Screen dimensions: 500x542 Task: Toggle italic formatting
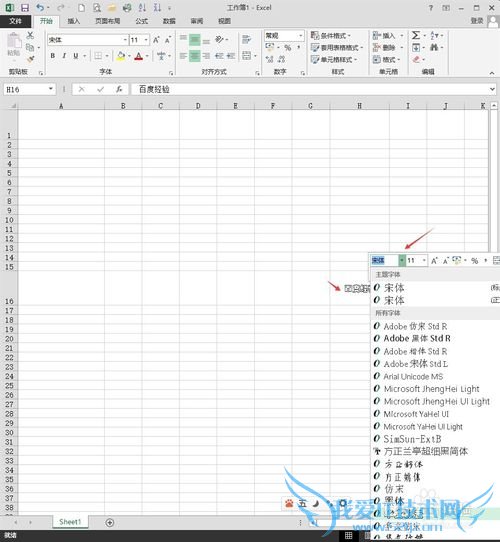pos(64,56)
